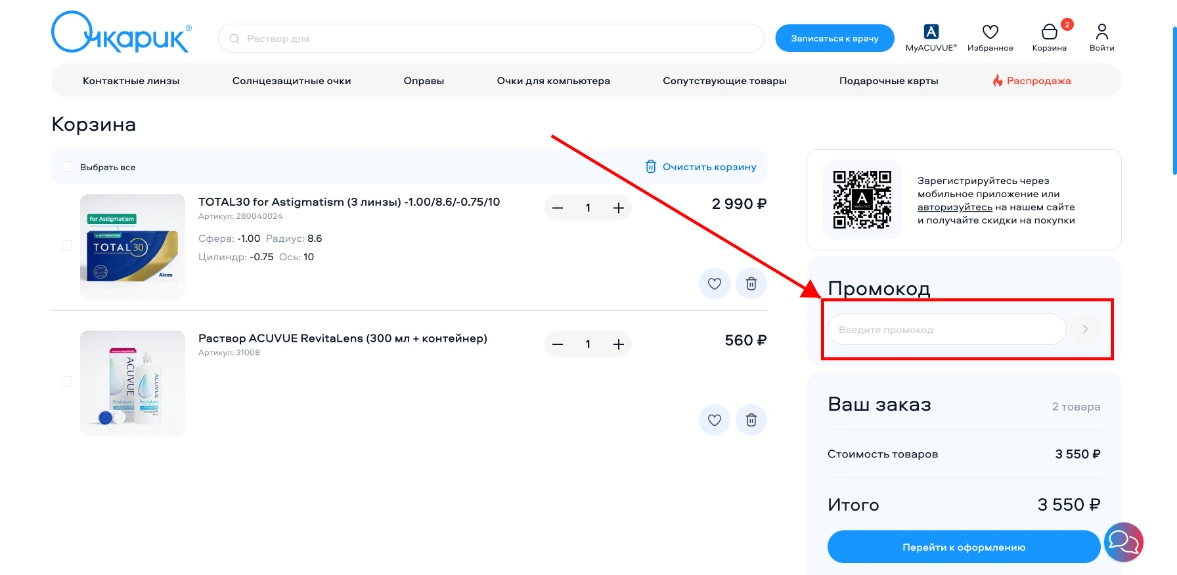Click авторизуйтесь link
This screenshot has height=575, width=1177.
point(955,207)
